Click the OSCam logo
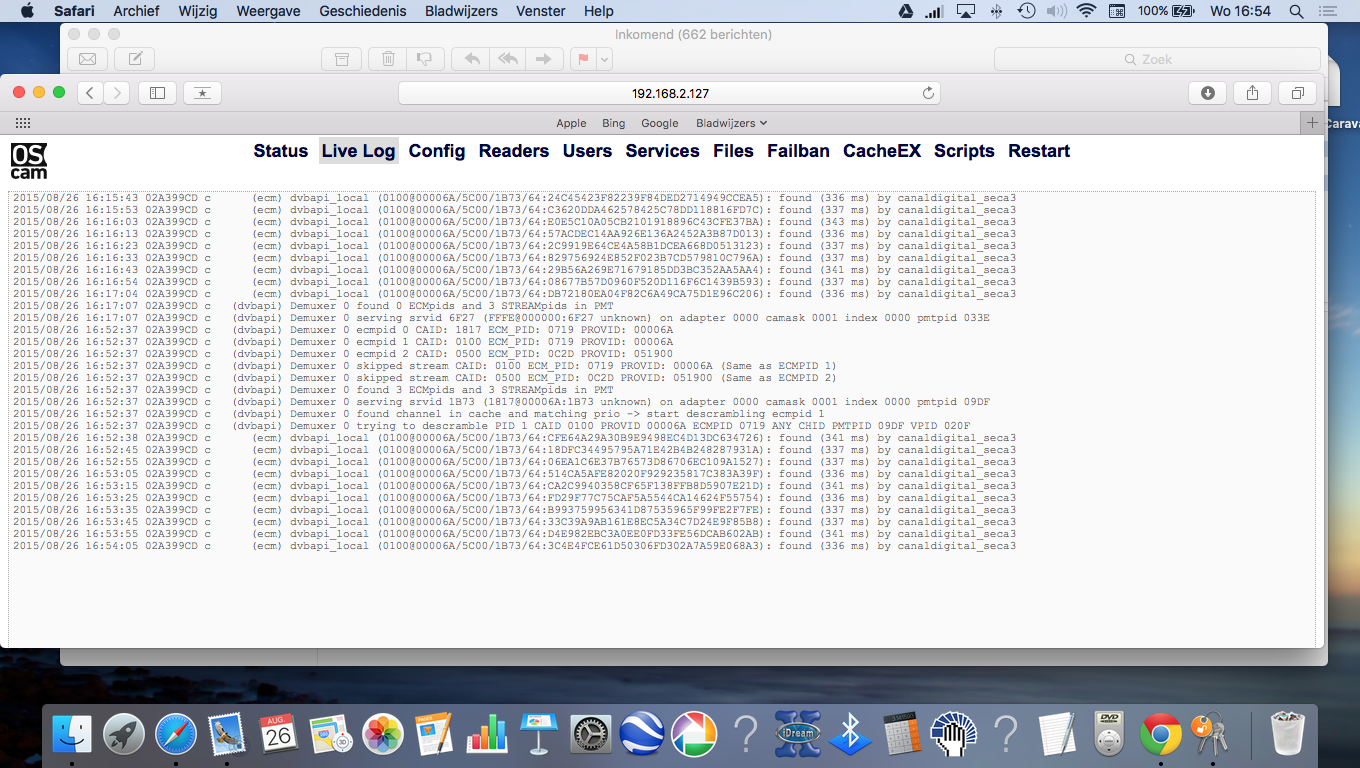 pos(29,160)
